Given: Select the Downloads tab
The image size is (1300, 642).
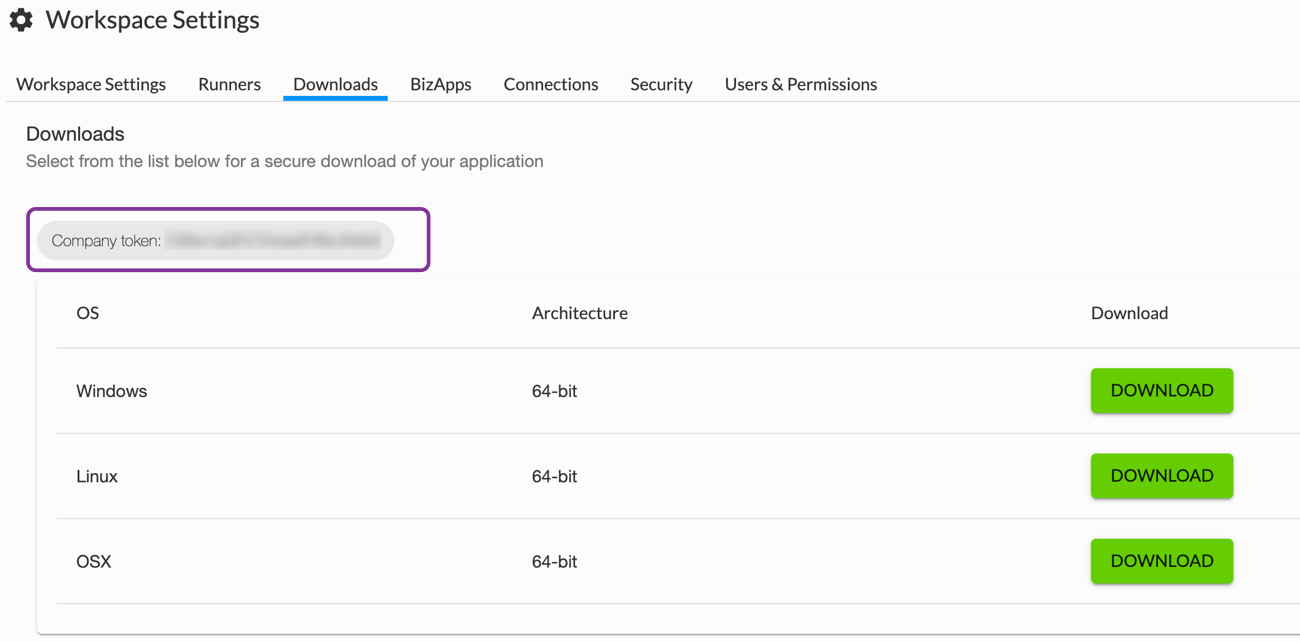Looking at the screenshot, I should pyautogui.click(x=335, y=84).
